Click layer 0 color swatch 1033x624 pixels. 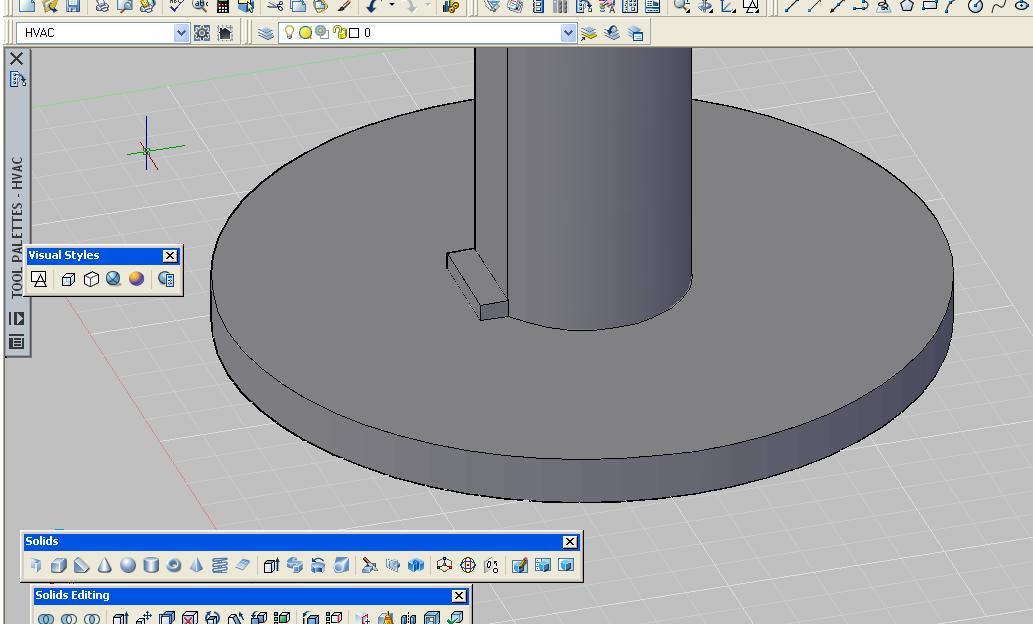point(354,33)
